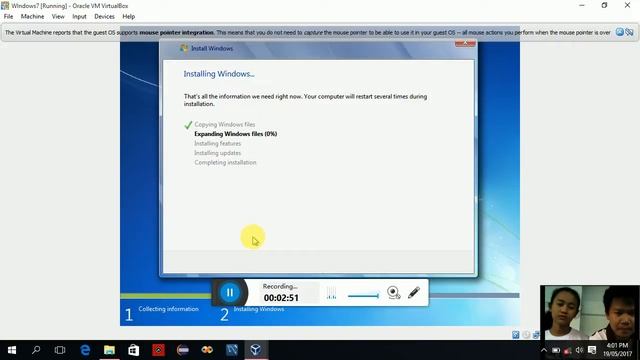Image resolution: width=640 pixels, height=360 pixels.
Task: Select the pencil annotation tool in recorder bar
Action: (x=414, y=292)
